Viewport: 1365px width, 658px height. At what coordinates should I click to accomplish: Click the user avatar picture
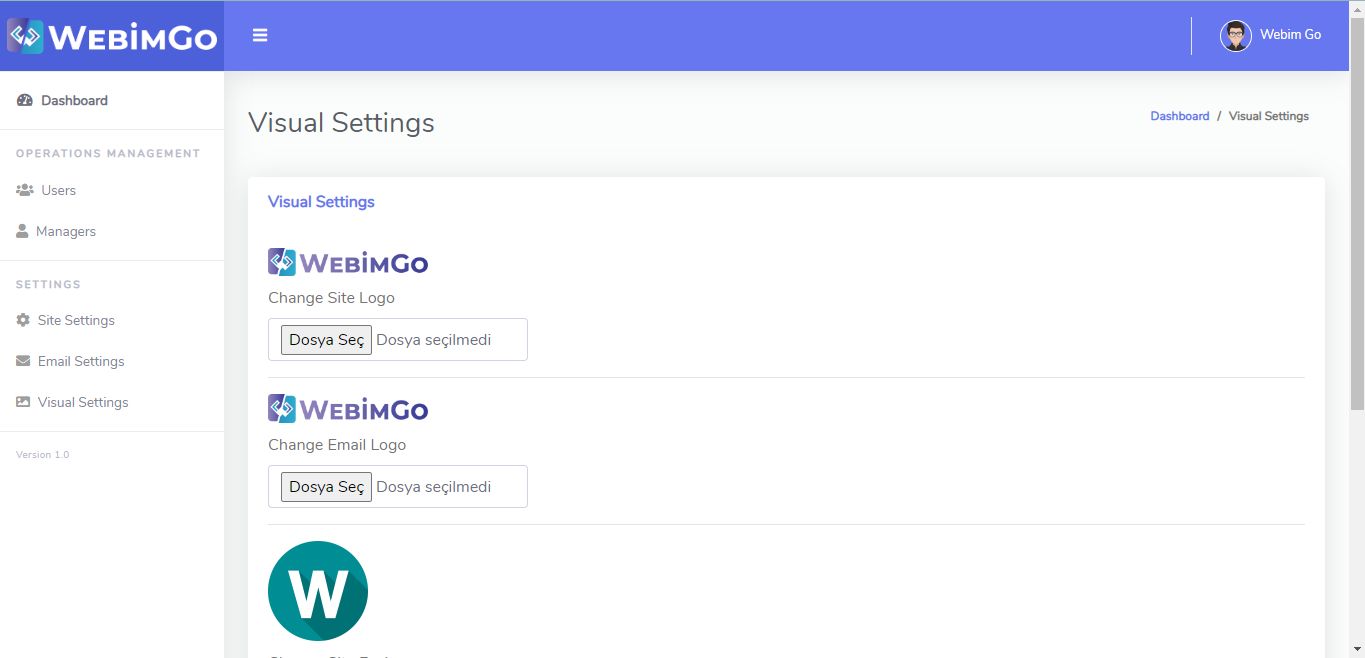(1235, 35)
